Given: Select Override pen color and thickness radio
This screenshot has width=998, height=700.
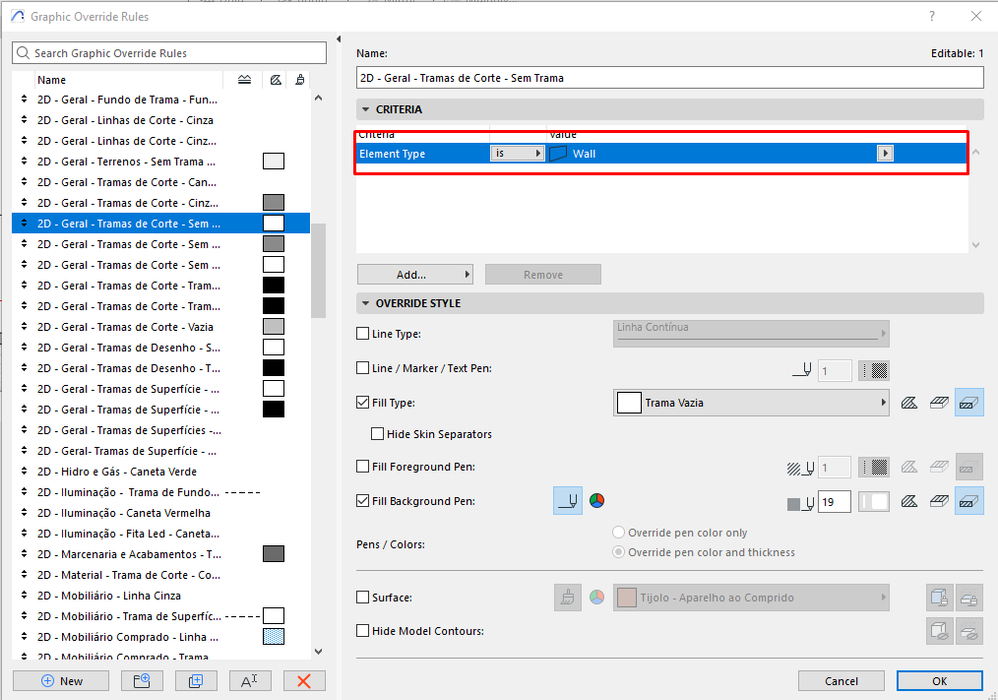Looking at the screenshot, I should pyautogui.click(x=618, y=552).
